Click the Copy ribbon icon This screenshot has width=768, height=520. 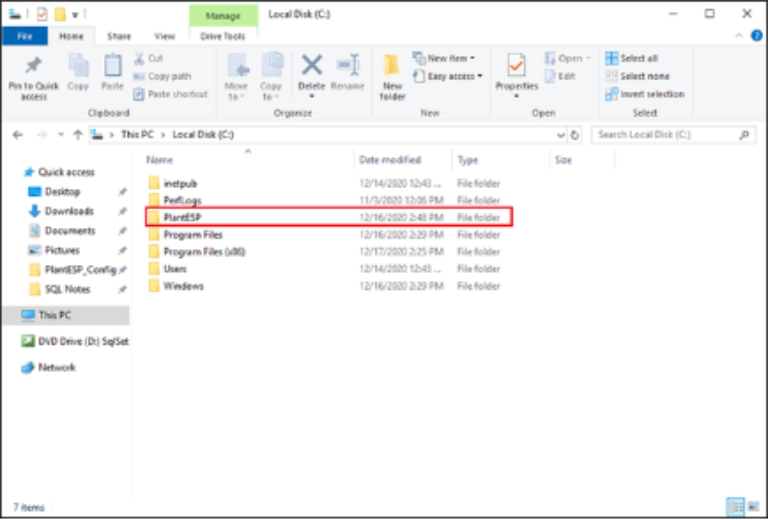(x=78, y=65)
